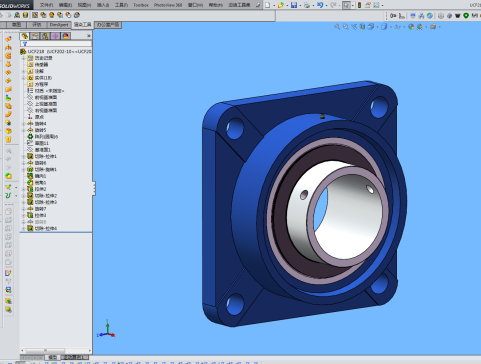Click the Open file folder icon
Image resolution: width=481 pixels, height=364 pixels.
point(281,5)
